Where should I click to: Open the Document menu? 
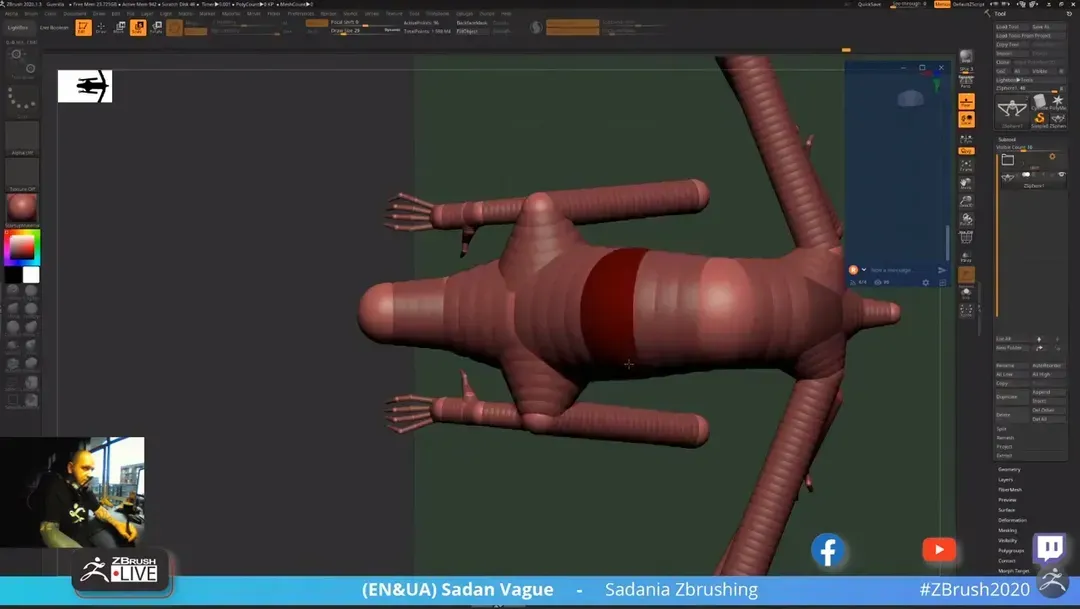[75, 14]
